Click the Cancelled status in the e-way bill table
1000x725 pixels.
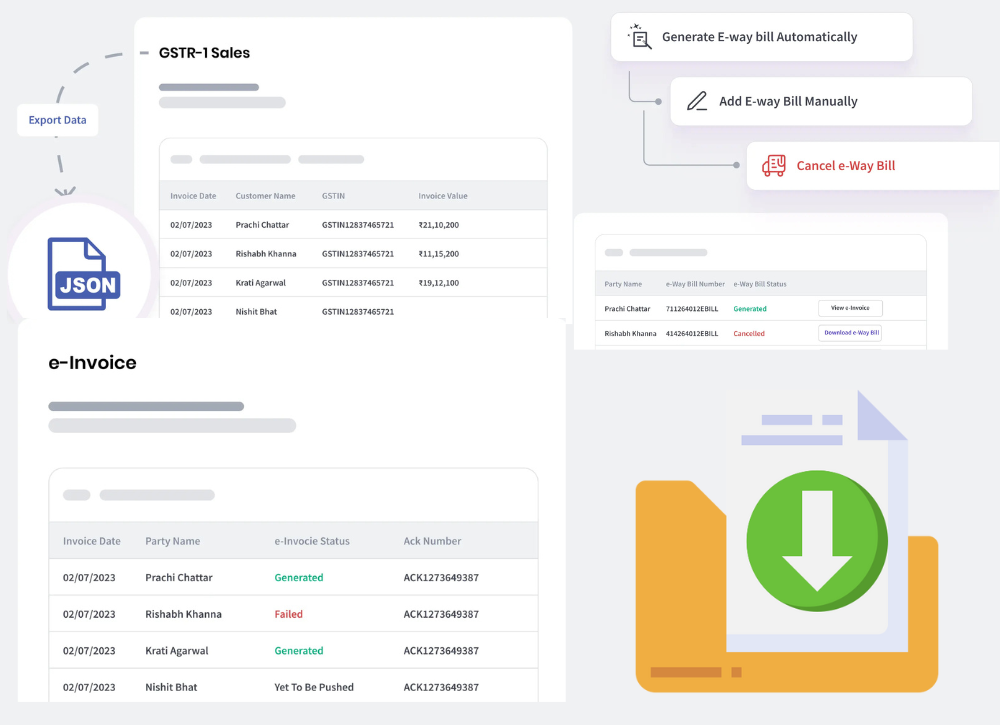pos(749,334)
